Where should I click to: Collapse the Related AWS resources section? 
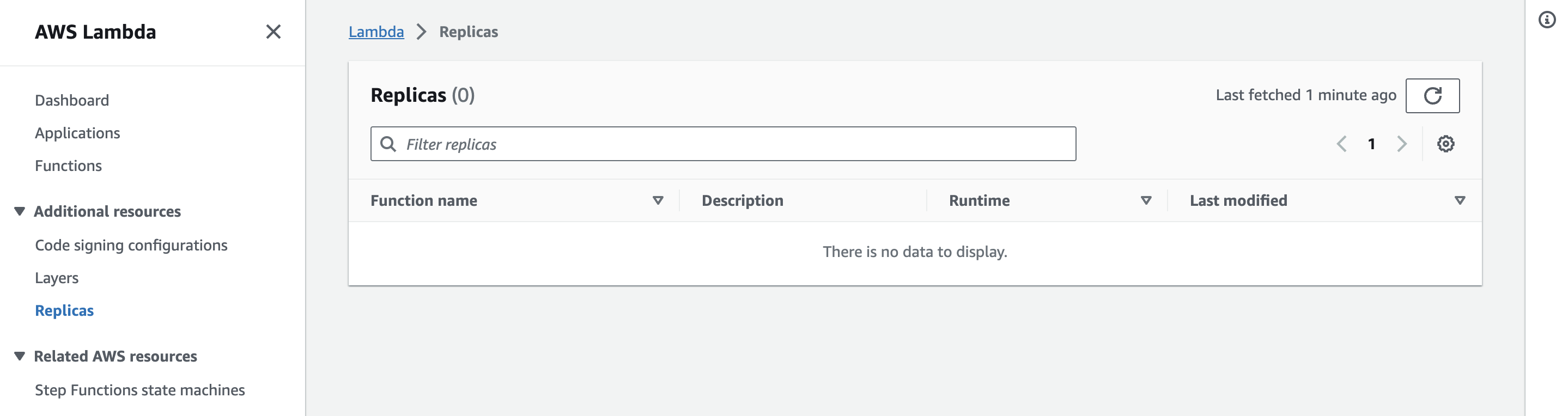[20, 357]
